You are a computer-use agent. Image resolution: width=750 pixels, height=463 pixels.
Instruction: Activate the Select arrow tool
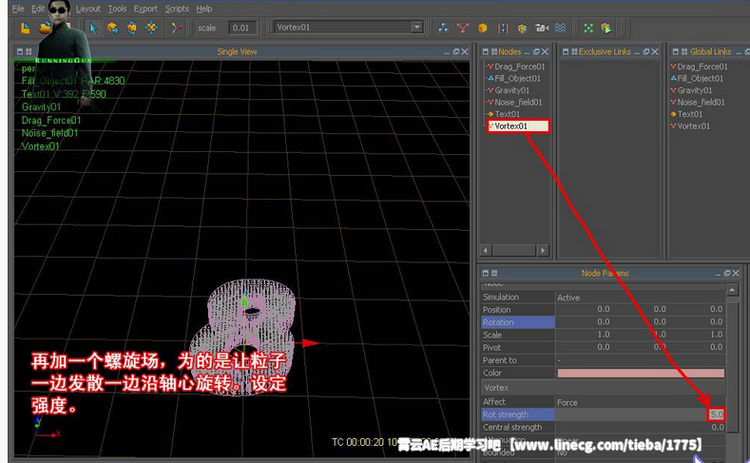(x=94, y=28)
